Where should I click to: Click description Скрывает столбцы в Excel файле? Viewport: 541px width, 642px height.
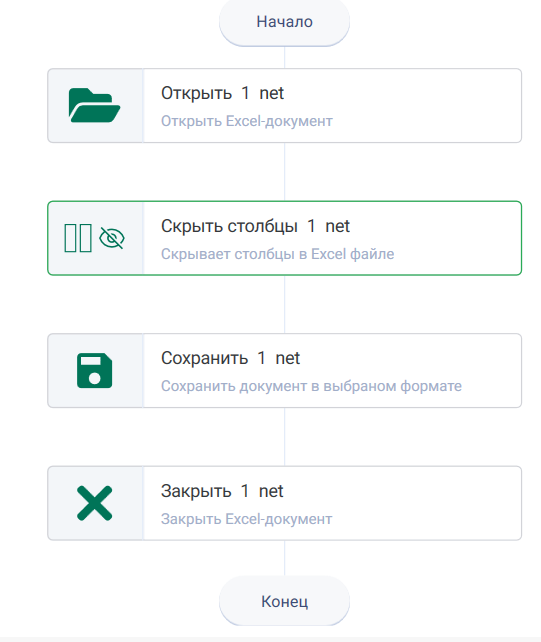click(x=277, y=254)
